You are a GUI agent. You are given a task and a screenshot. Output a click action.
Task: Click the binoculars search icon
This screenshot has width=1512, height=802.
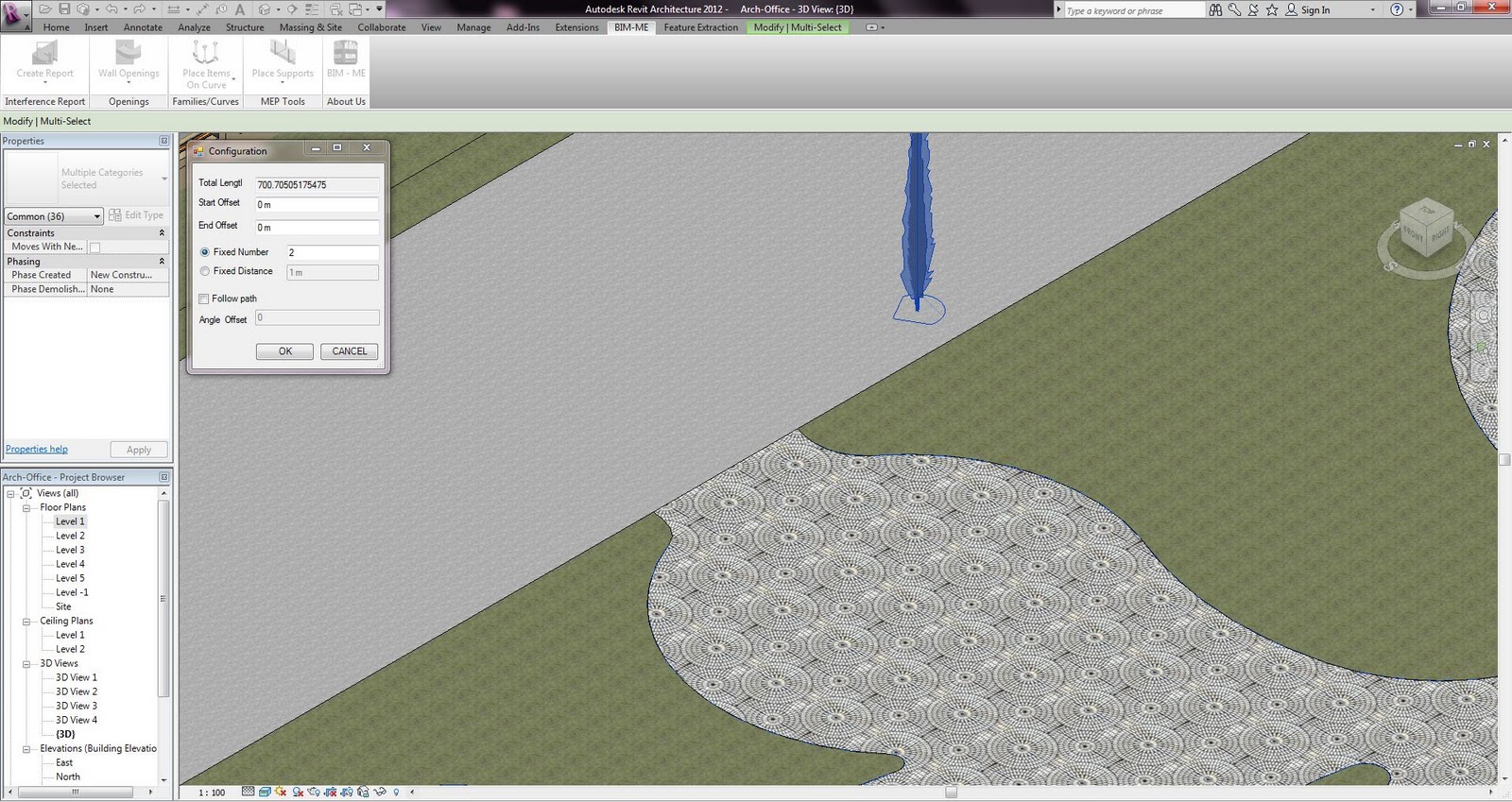coord(1215,9)
